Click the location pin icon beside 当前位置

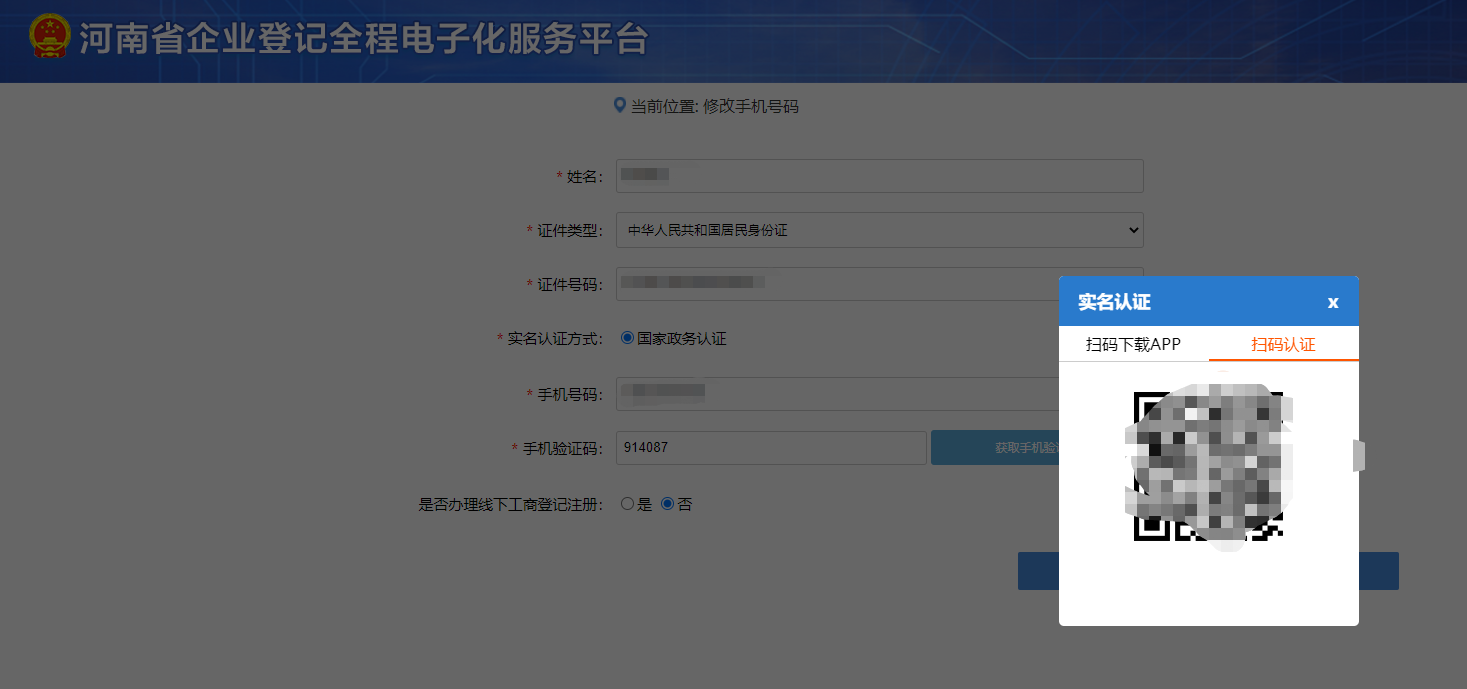[620, 105]
